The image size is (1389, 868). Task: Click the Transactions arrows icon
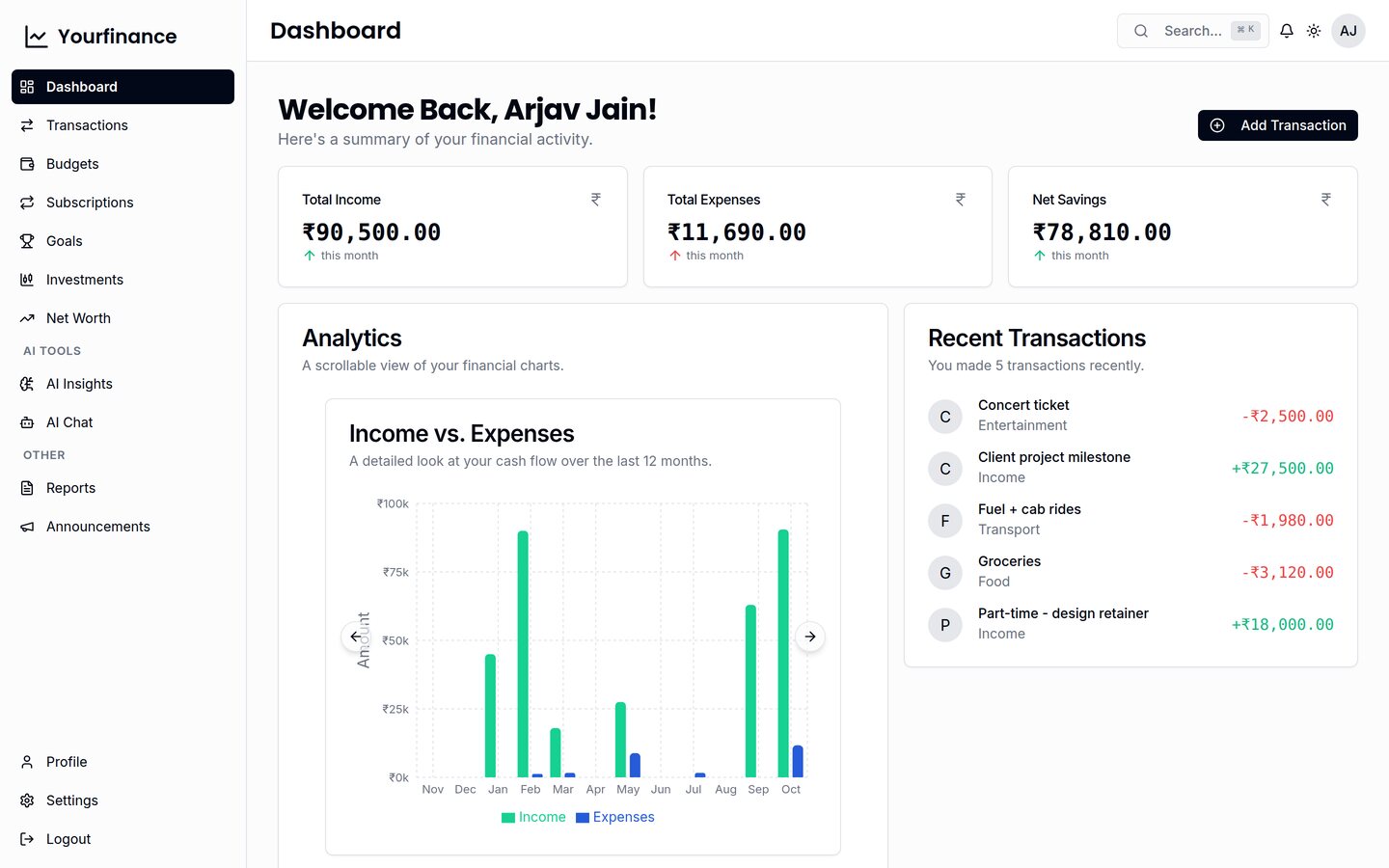[27, 125]
